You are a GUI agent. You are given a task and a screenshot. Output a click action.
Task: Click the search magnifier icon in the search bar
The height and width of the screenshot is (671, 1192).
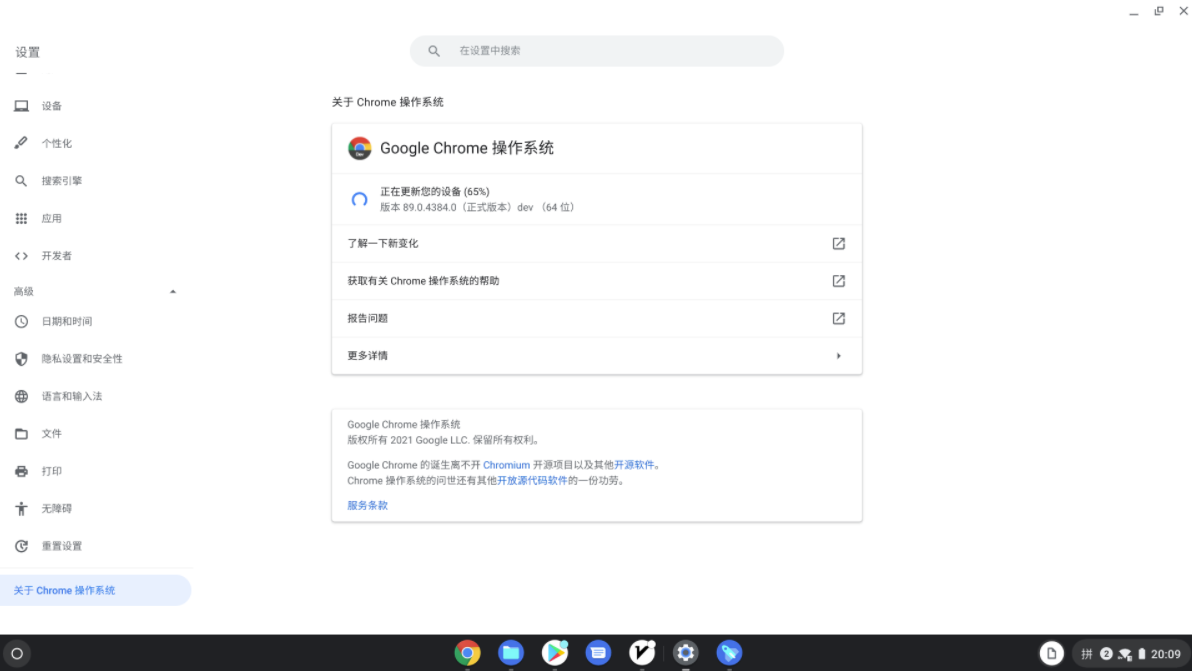(x=433, y=51)
